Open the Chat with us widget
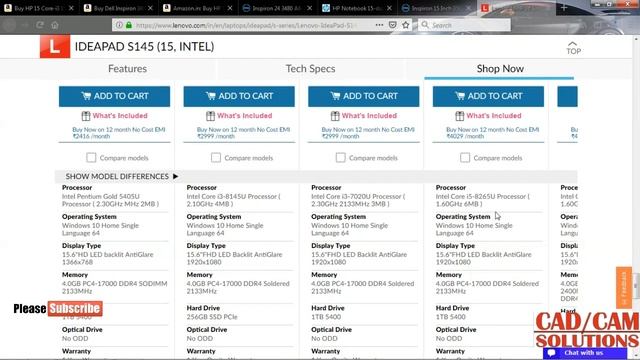 584,353
